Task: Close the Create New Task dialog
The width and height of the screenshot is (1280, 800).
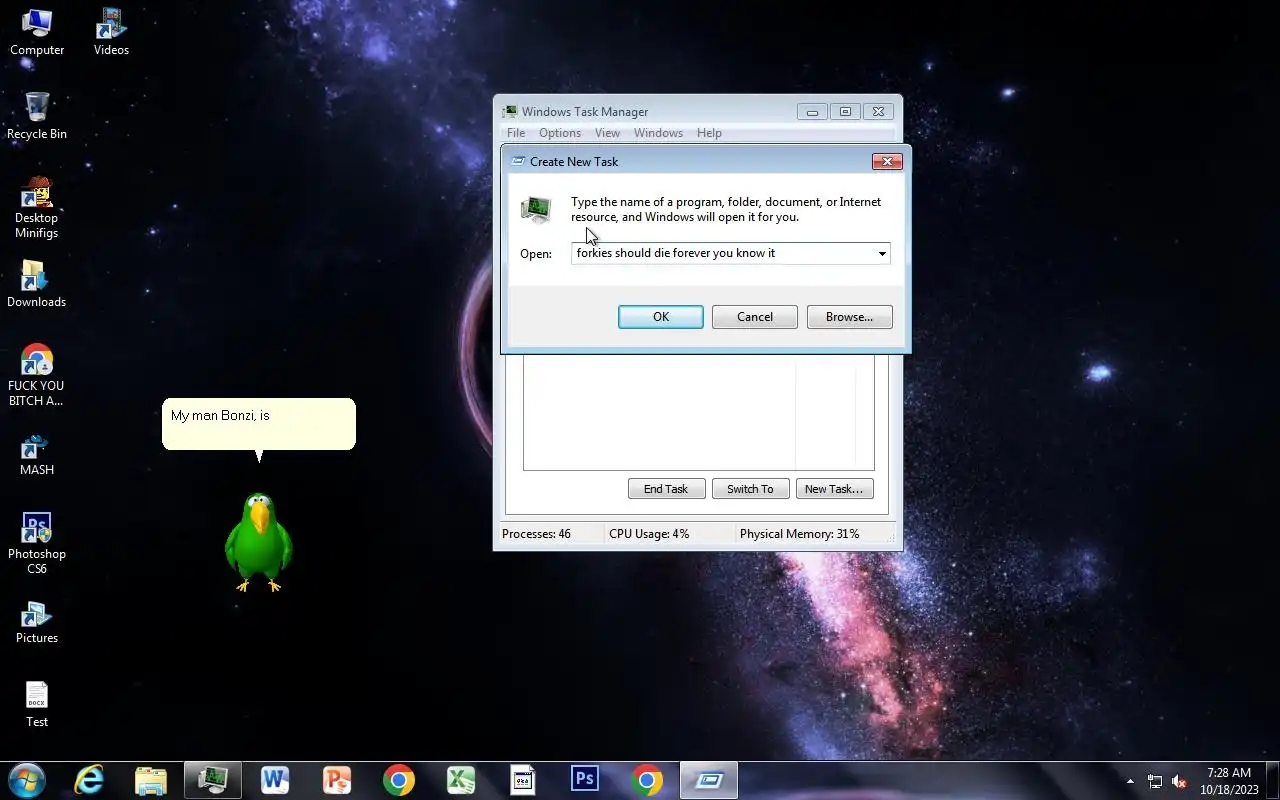Action: click(x=887, y=161)
